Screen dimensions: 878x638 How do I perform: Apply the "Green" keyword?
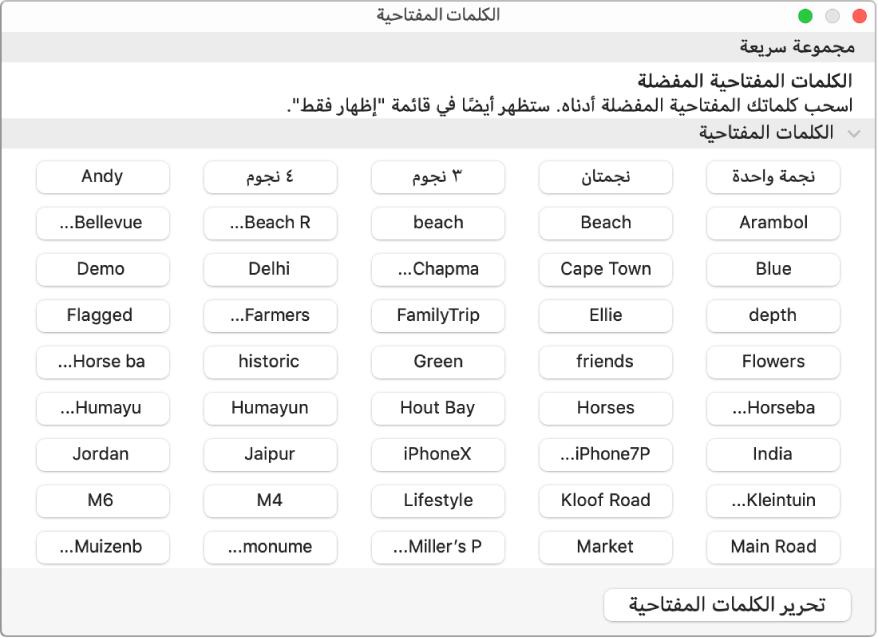pos(438,362)
